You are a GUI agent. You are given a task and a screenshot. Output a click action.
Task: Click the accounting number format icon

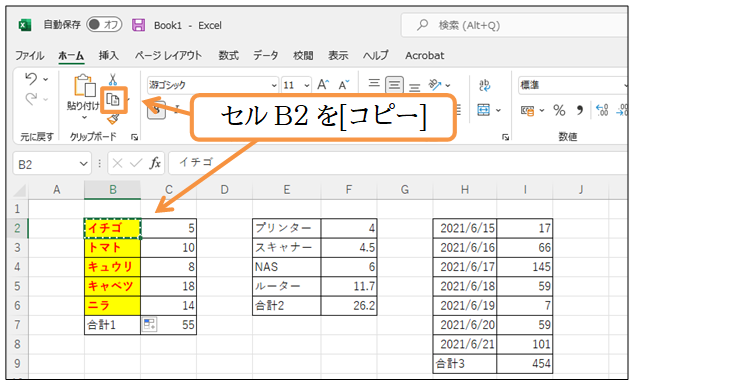[x=527, y=111]
